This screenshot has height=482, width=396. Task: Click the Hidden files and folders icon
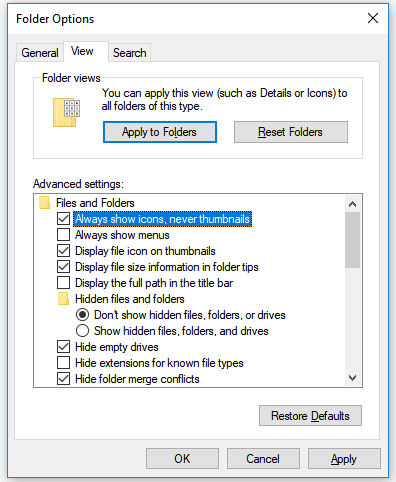(x=63, y=299)
